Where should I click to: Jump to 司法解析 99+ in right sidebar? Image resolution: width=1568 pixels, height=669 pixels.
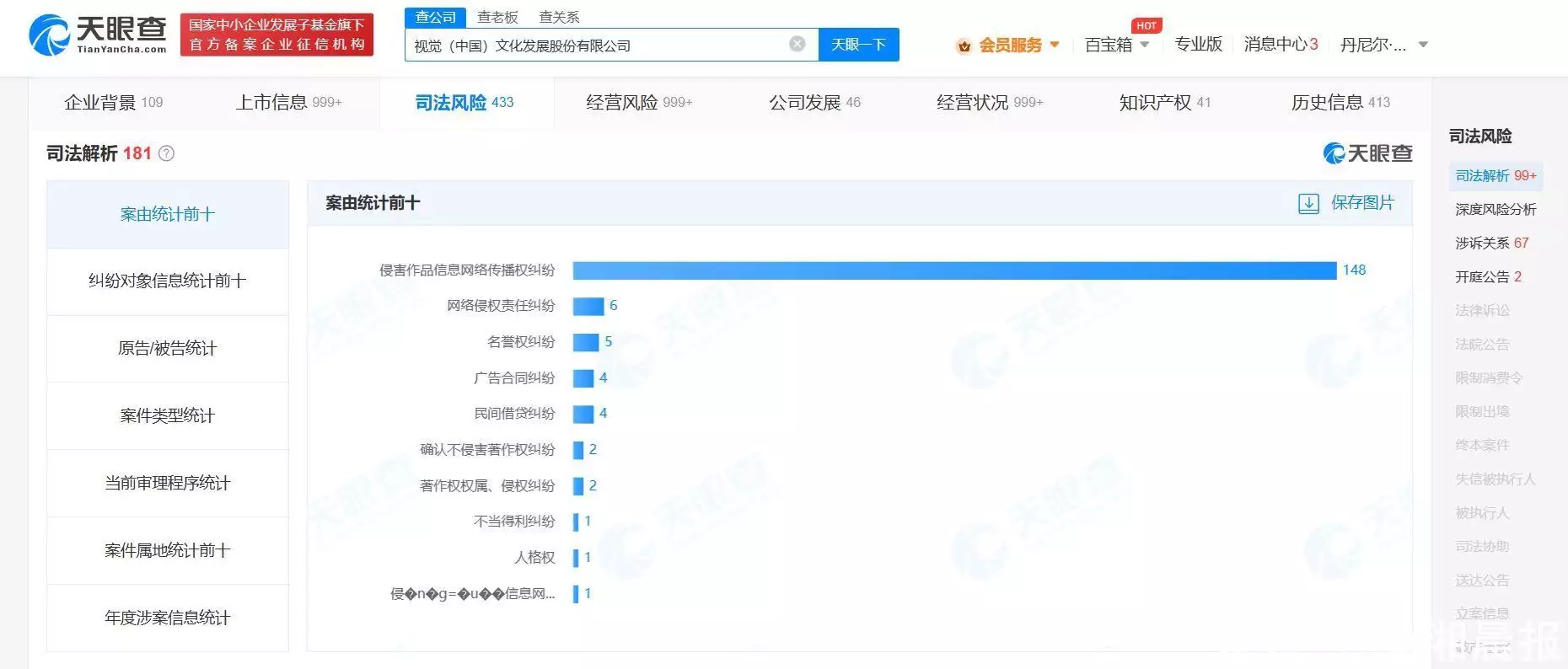[x=1496, y=176]
